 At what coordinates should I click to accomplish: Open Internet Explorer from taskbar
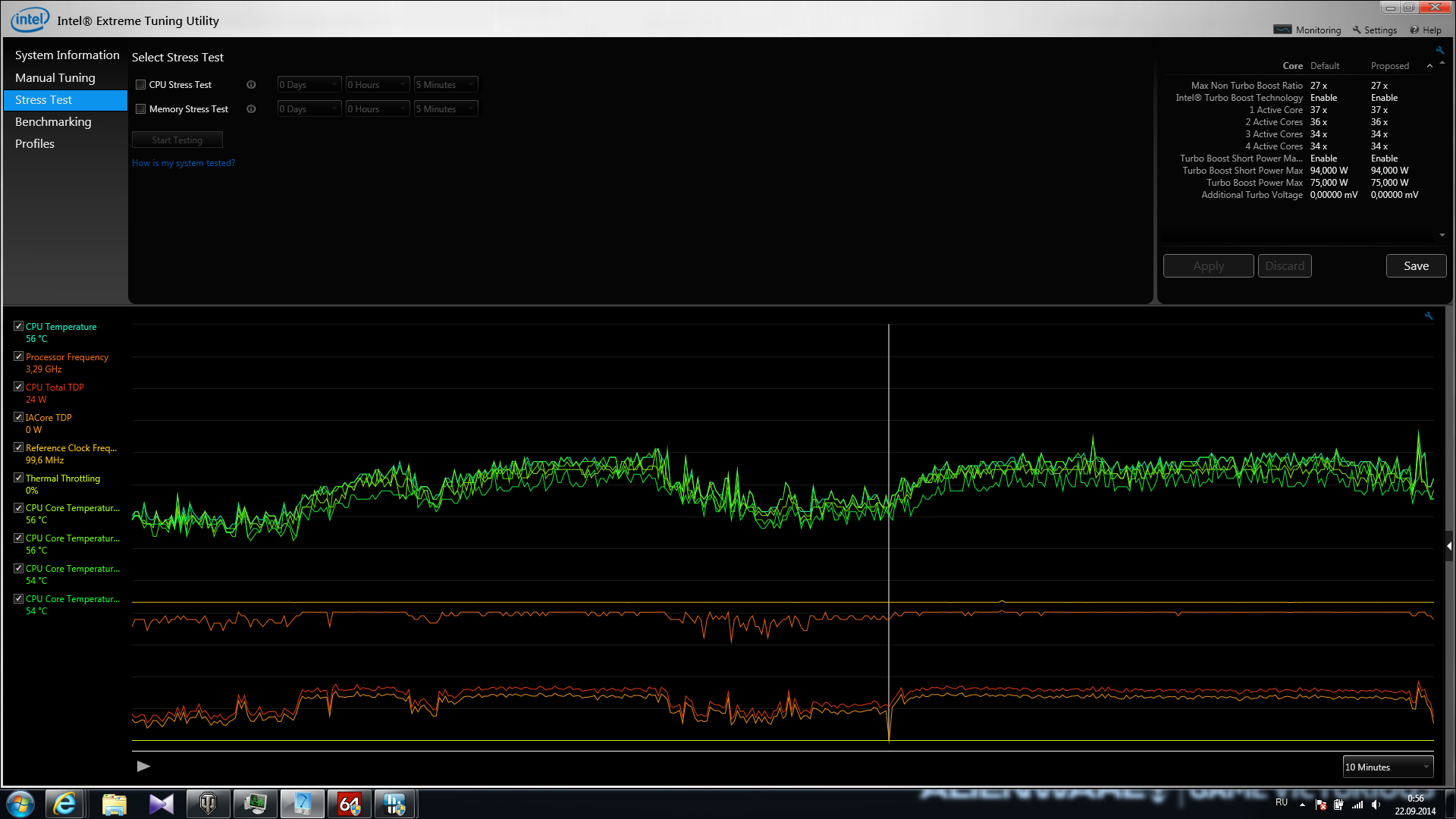(65, 804)
